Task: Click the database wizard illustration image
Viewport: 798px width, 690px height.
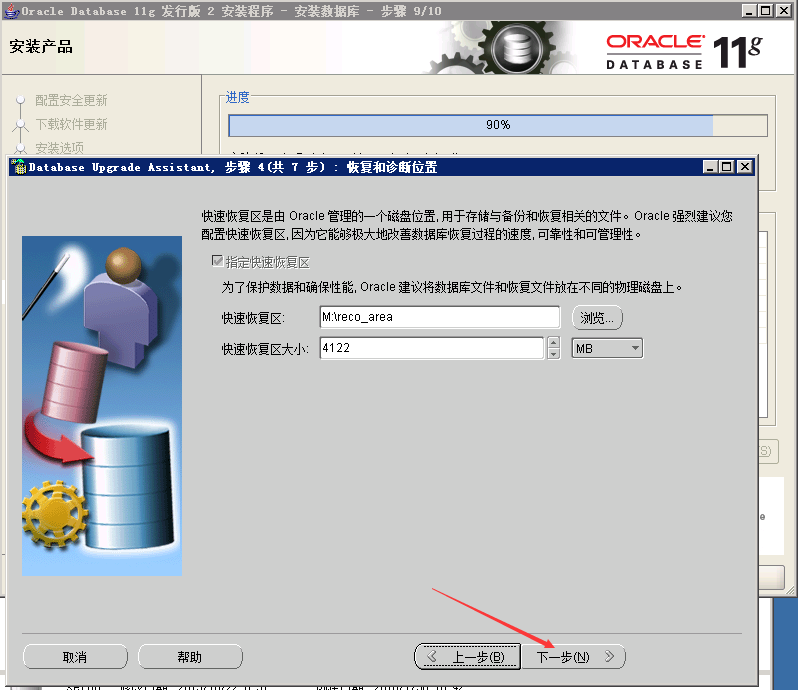Action: click(102, 406)
